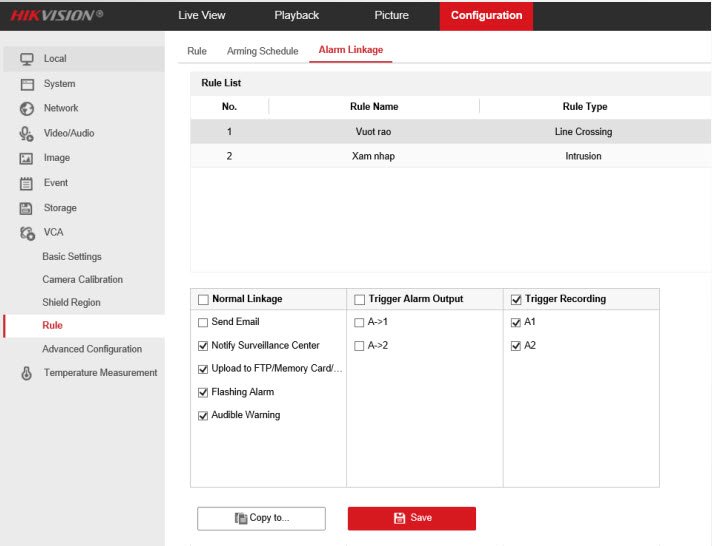
Task: Enable the Send Email checkbox
Action: (204, 322)
